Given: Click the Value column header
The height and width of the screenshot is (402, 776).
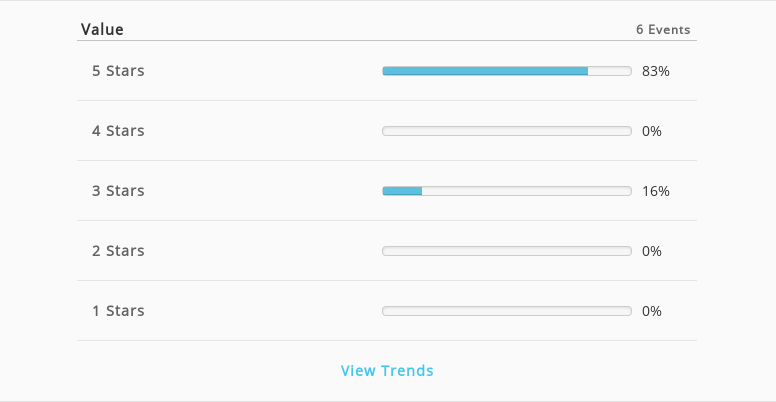Looking at the screenshot, I should (x=102, y=29).
